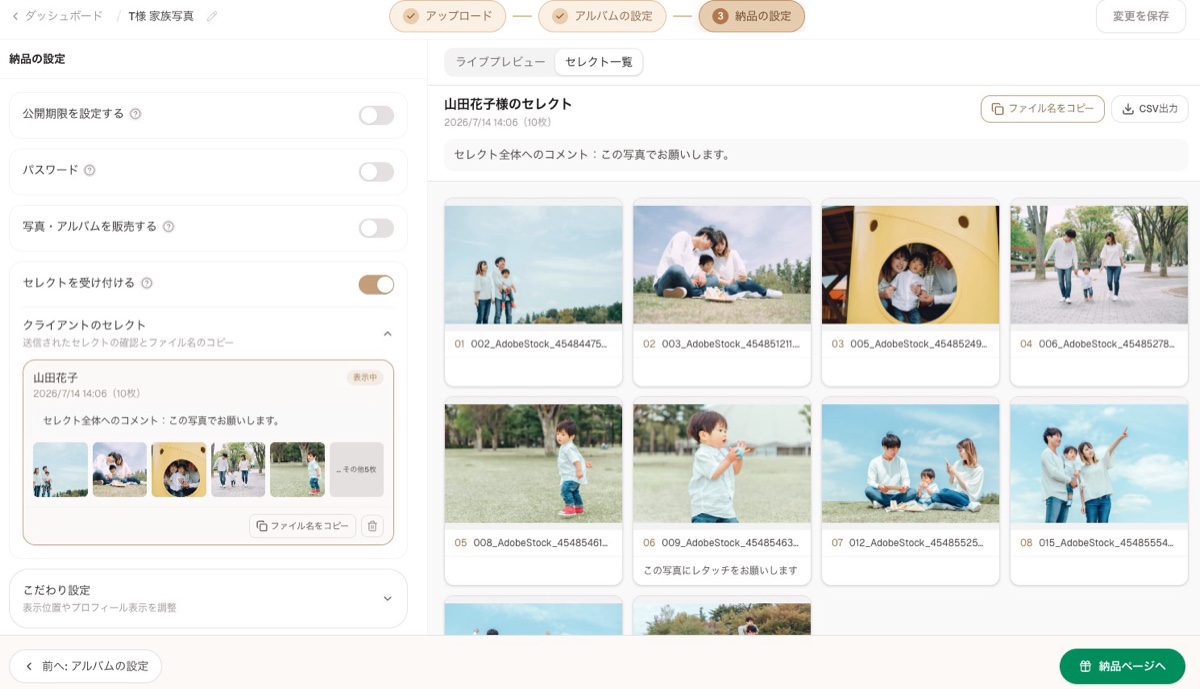1200x689 pixels.
Task: Show help for 写真・アルバムを販売する
Action: [169, 227]
